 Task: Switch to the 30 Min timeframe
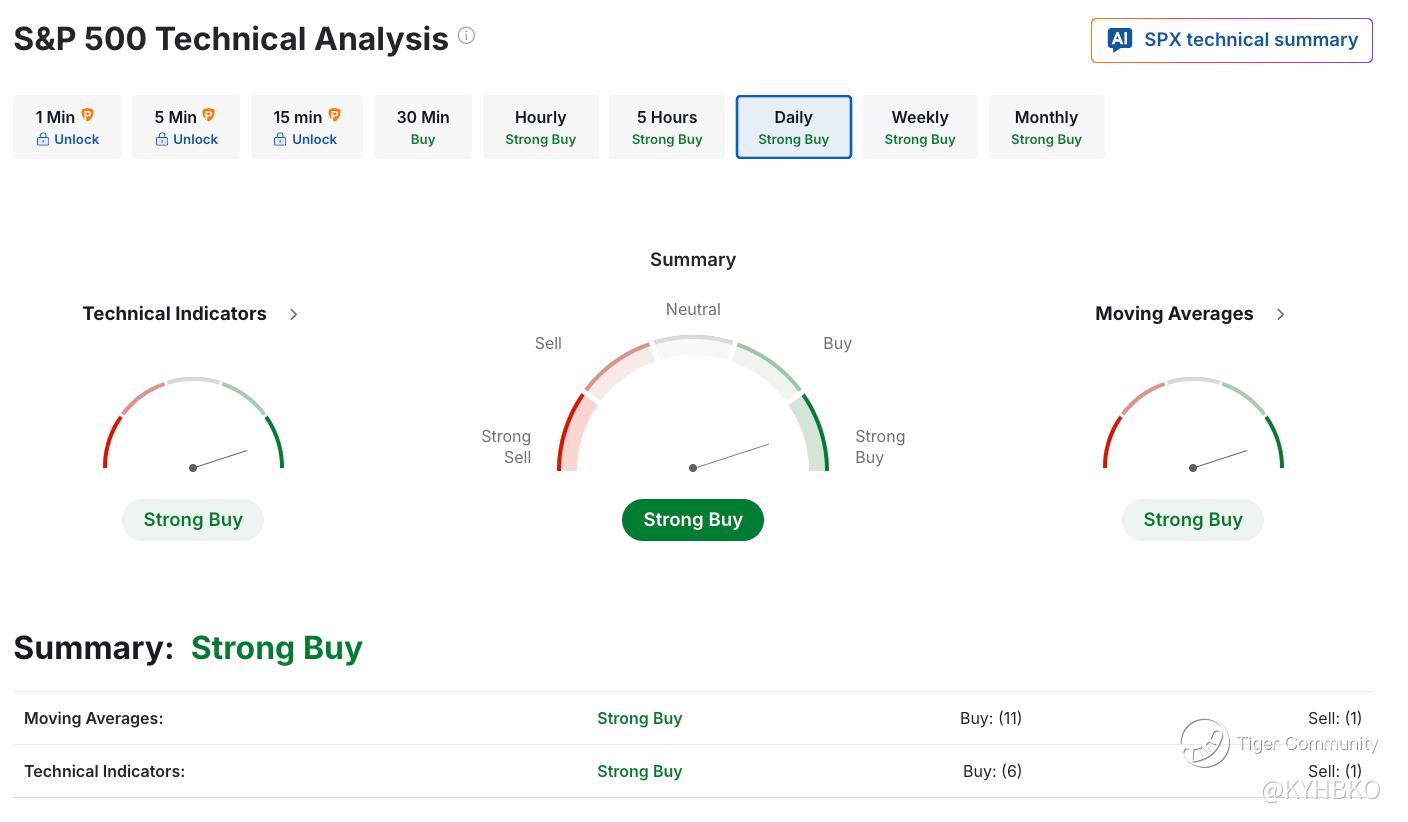(x=423, y=127)
